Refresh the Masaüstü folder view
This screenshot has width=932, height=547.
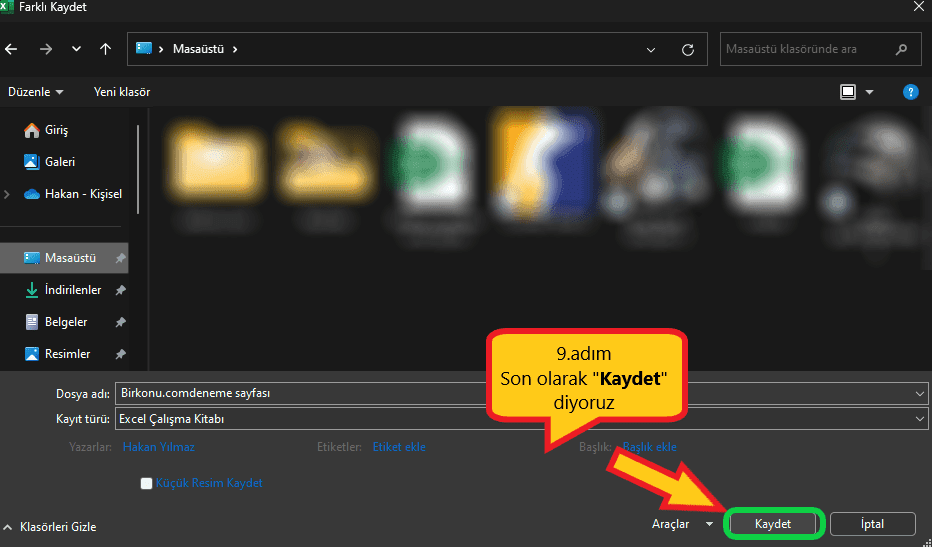687,49
